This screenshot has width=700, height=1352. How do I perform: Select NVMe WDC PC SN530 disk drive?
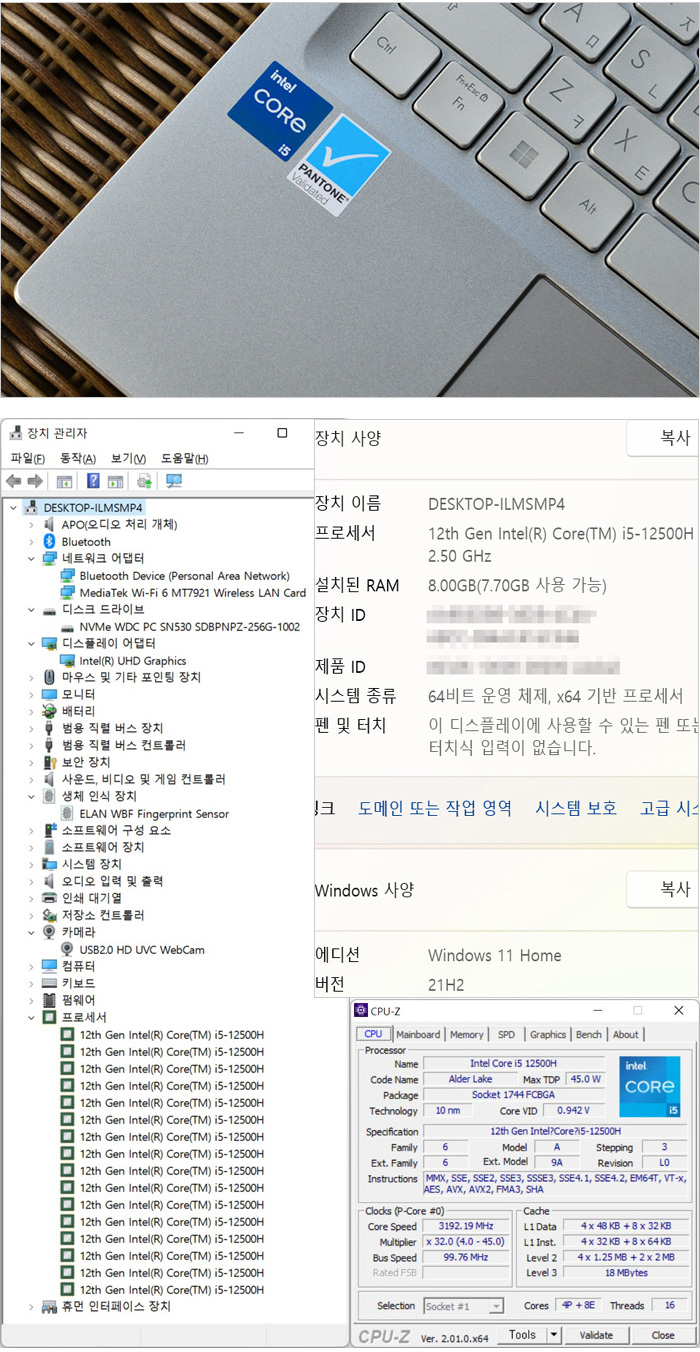pos(189,626)
